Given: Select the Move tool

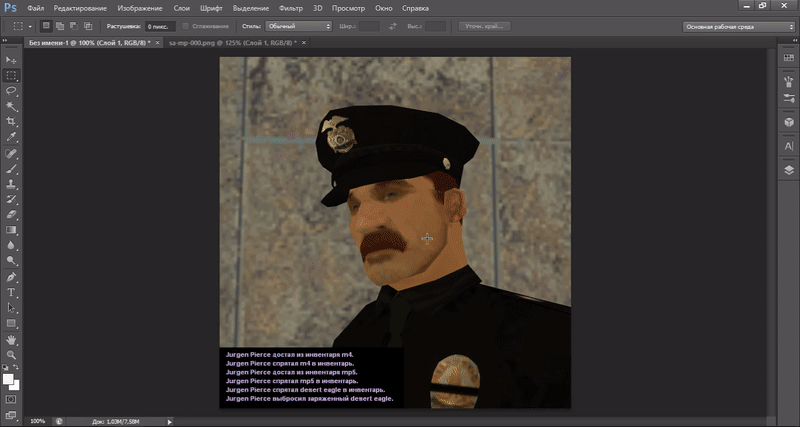Looking at the screenshot, I should [x=11, y=60].
